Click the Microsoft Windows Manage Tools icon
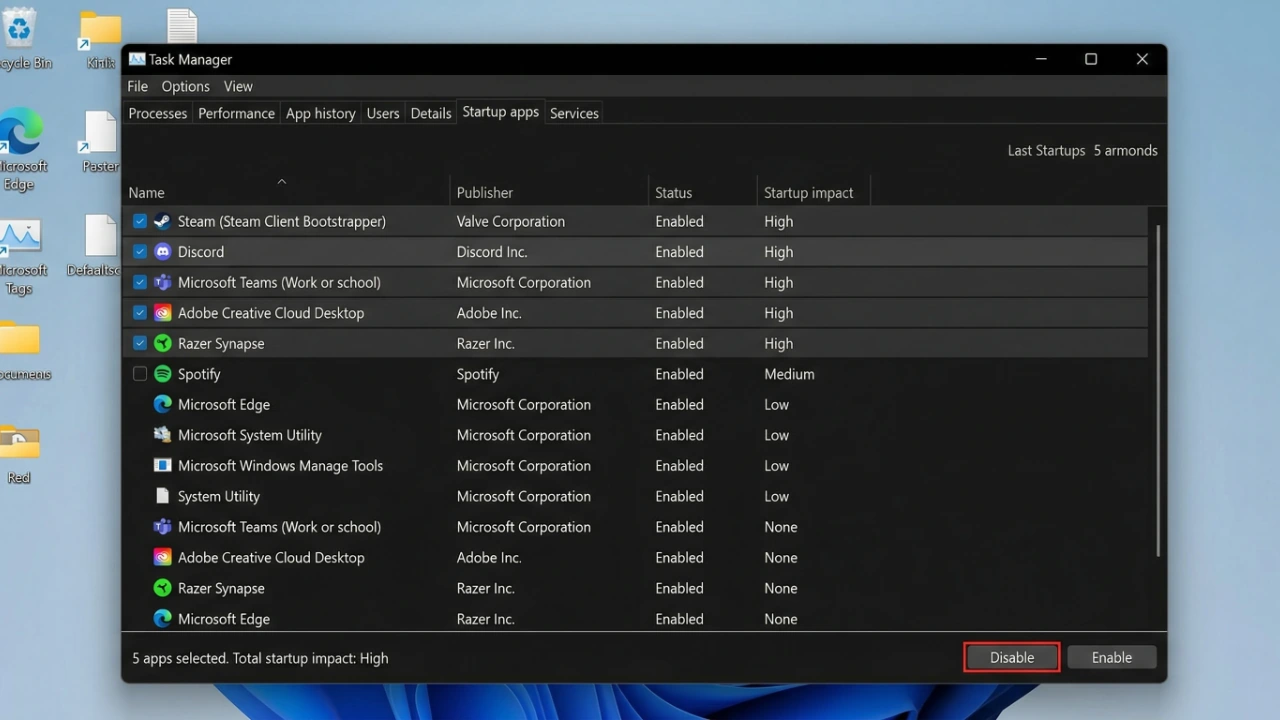1280x720 pixels. pos(162,465)
